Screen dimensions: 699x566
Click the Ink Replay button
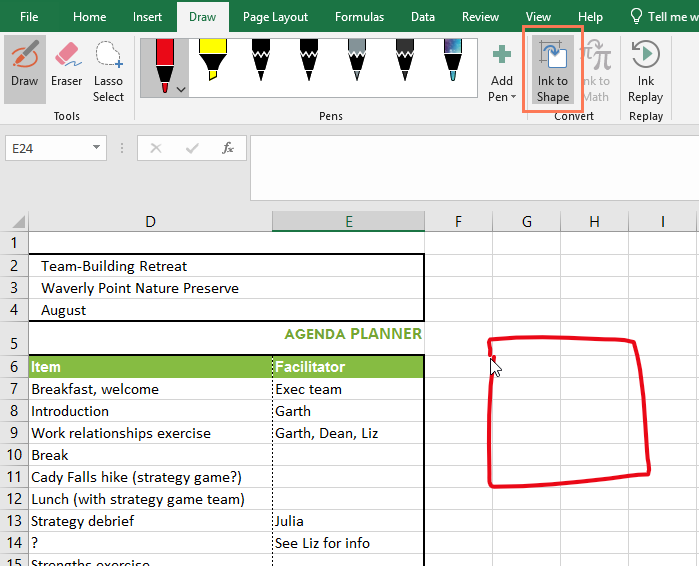point(646,70)
